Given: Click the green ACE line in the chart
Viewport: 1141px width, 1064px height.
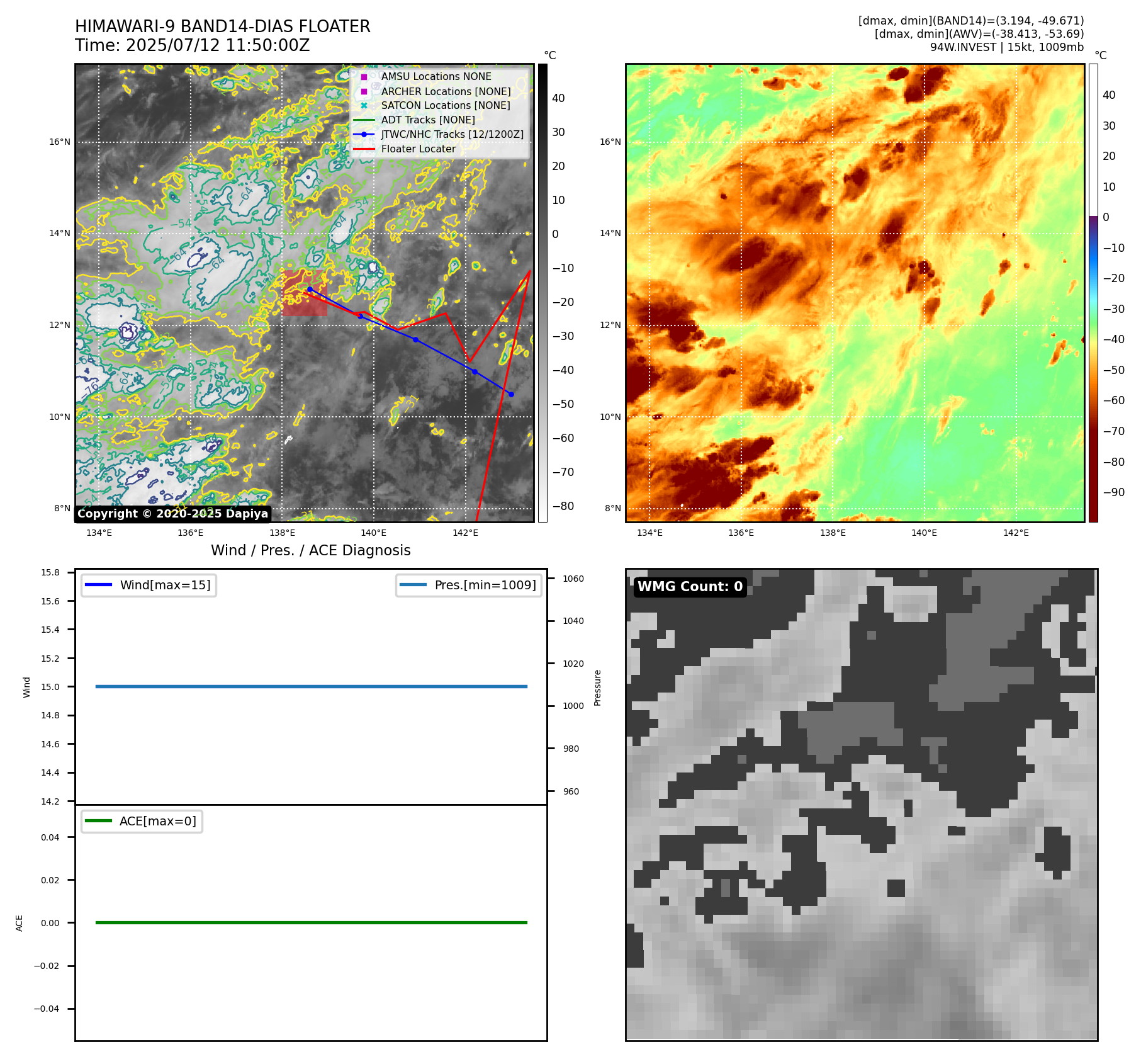Looking at the screenshot, I should pos(312,923).
